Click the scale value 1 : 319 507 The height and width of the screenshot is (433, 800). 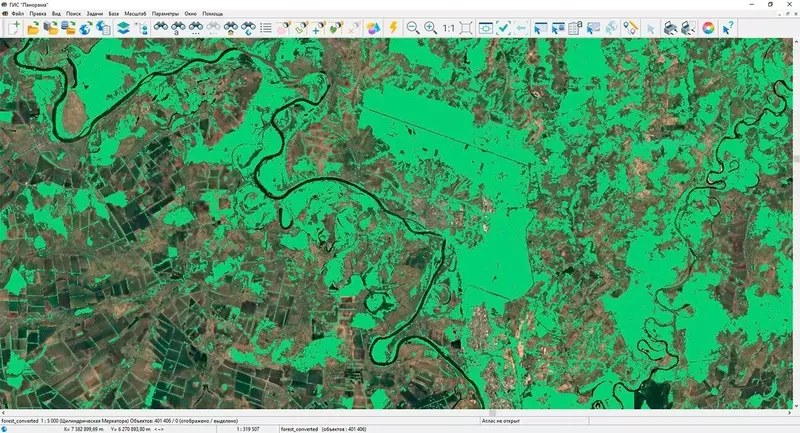click(246, 429)
